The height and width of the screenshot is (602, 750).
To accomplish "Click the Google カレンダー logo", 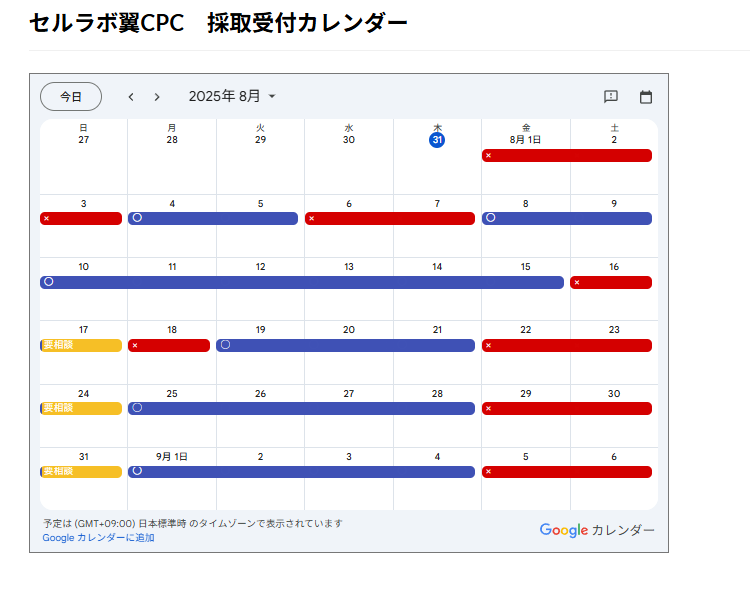I will click(597, 530).
